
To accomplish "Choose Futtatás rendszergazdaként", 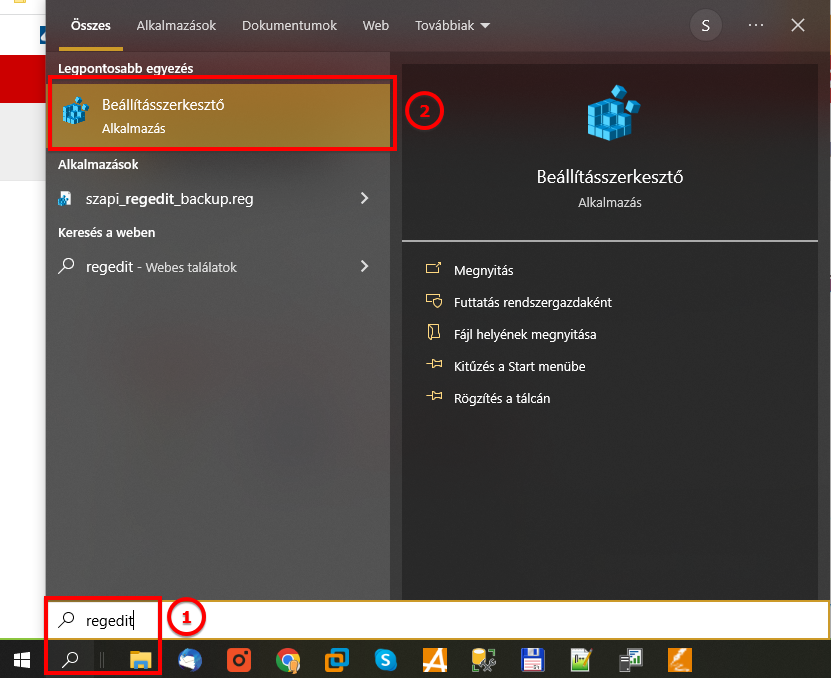I will (532, 302).
